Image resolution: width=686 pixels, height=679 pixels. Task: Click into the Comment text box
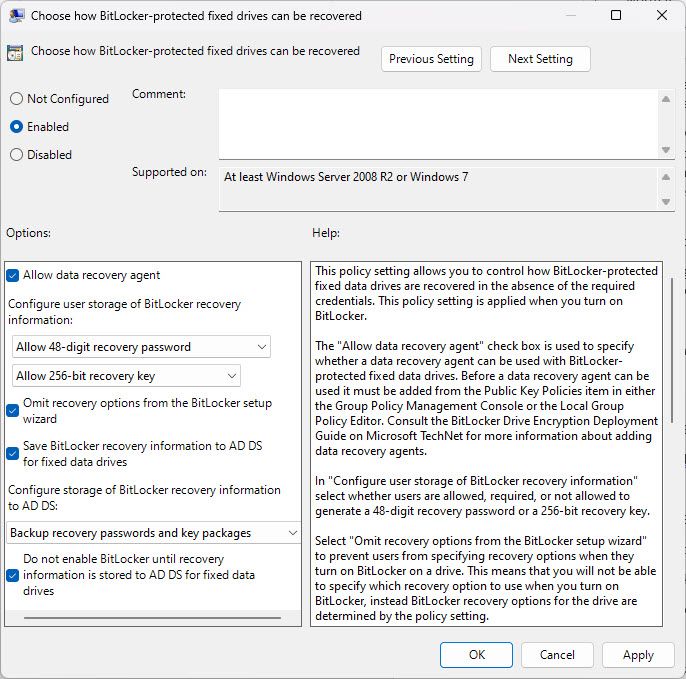(x=438, y=124)
